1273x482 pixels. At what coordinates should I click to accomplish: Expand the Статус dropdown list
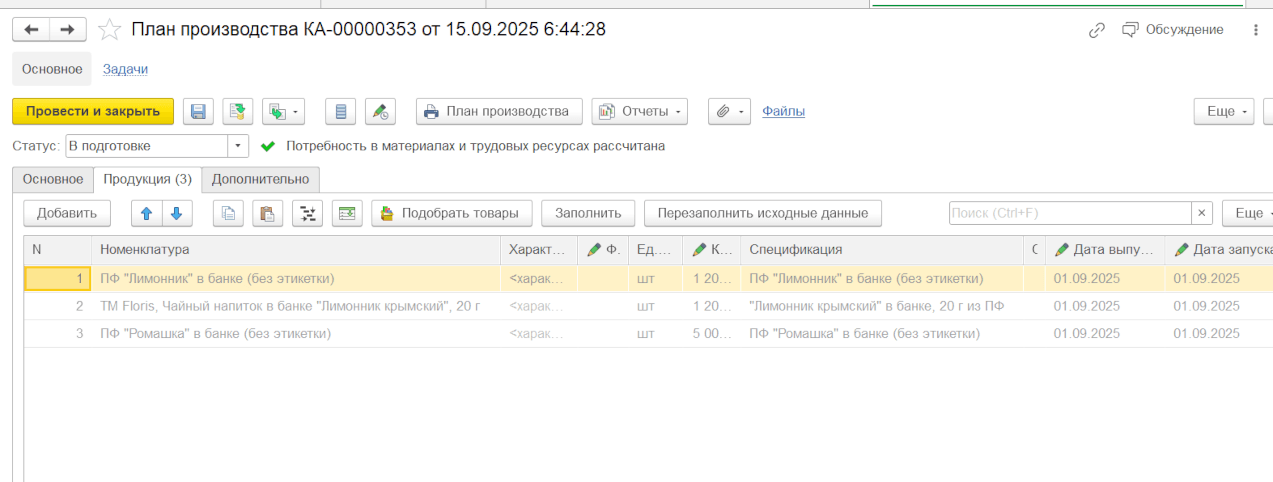pos(238,146)
